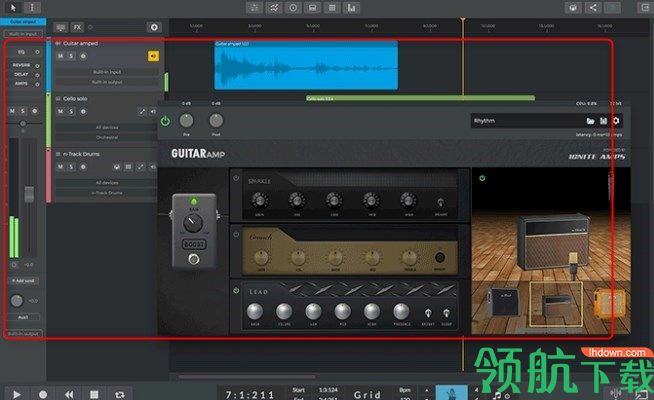
Task: Click the Post gain knob in Guitar Amp
Action: pos(216,121)
